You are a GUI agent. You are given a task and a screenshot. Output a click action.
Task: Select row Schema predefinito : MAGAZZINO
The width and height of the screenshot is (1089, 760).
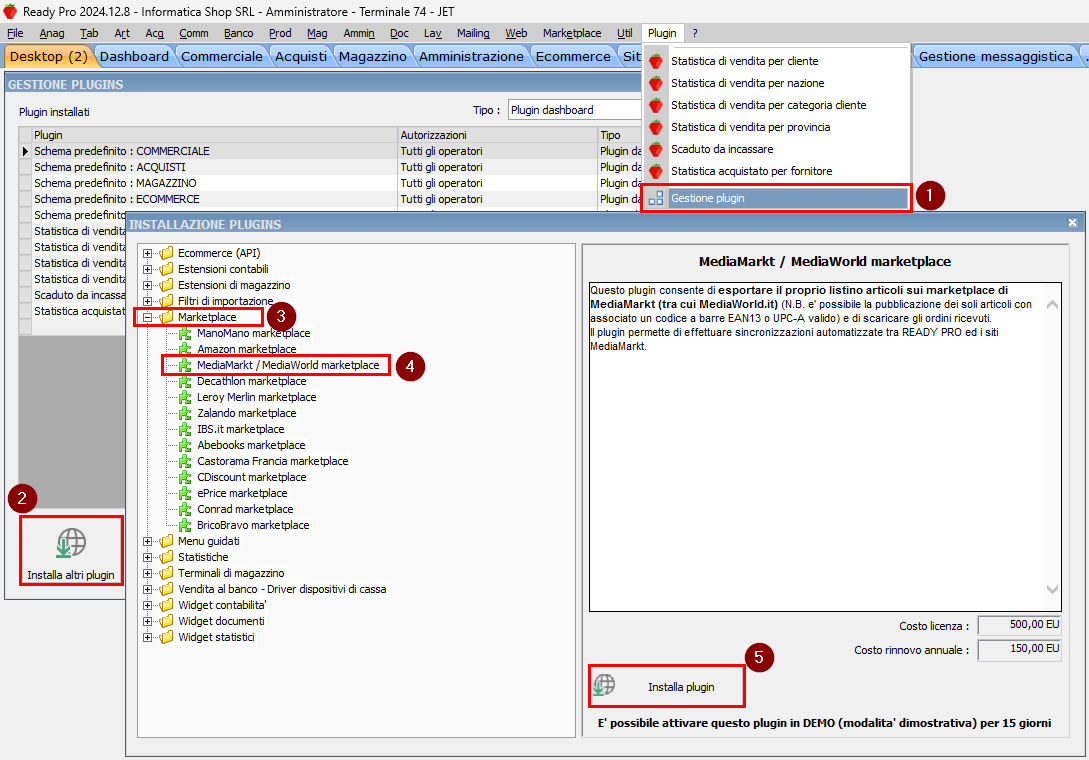coord(330,183)
